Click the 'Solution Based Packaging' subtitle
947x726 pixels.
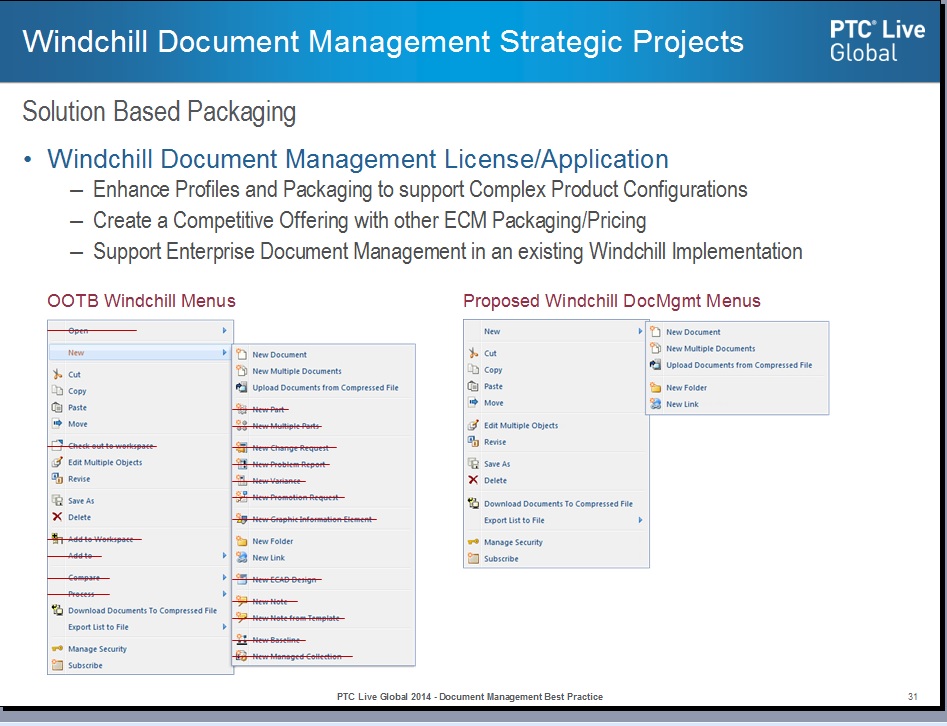click(159, 112)
